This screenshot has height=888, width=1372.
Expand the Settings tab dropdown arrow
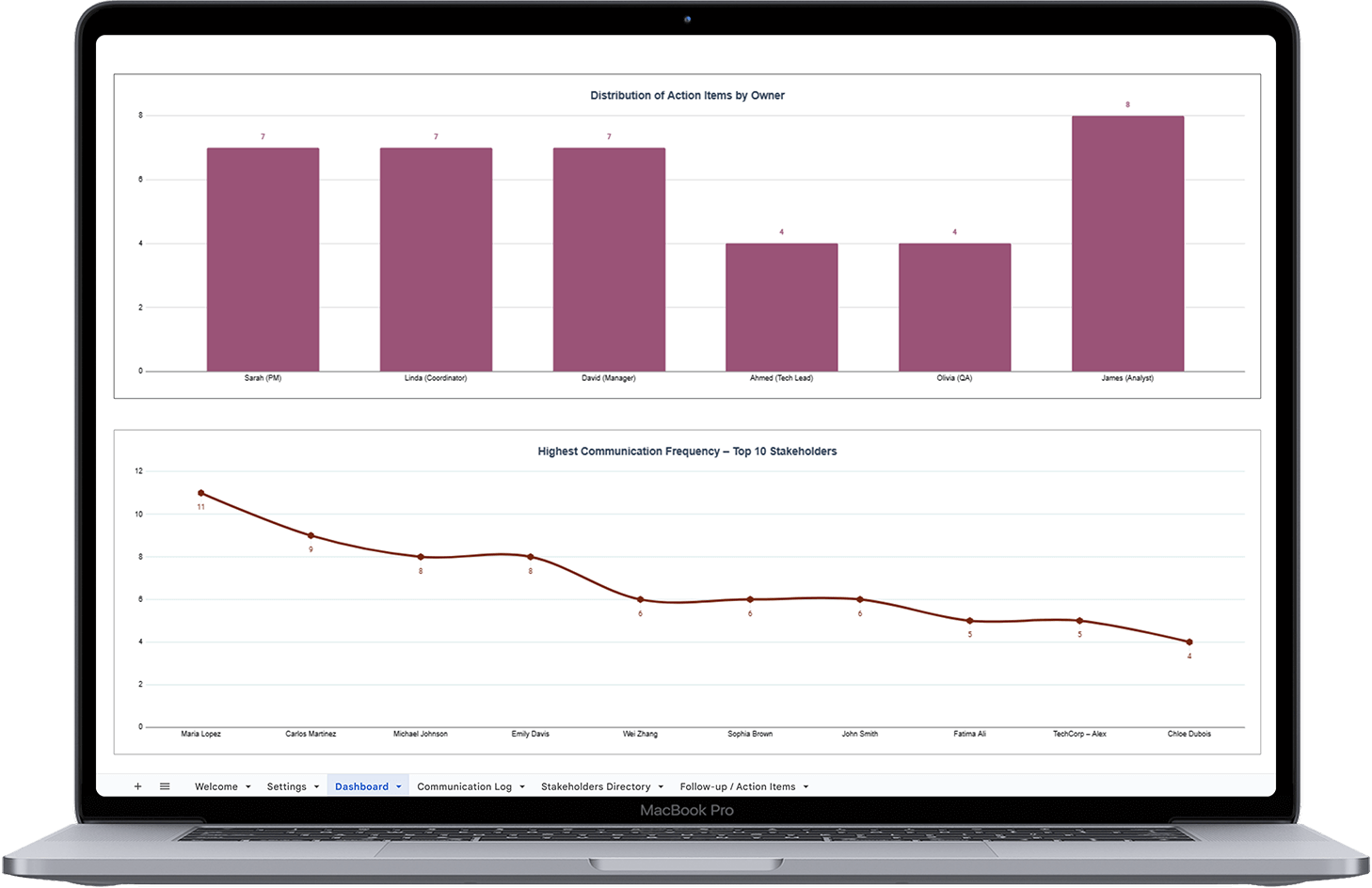click(316, 786)
